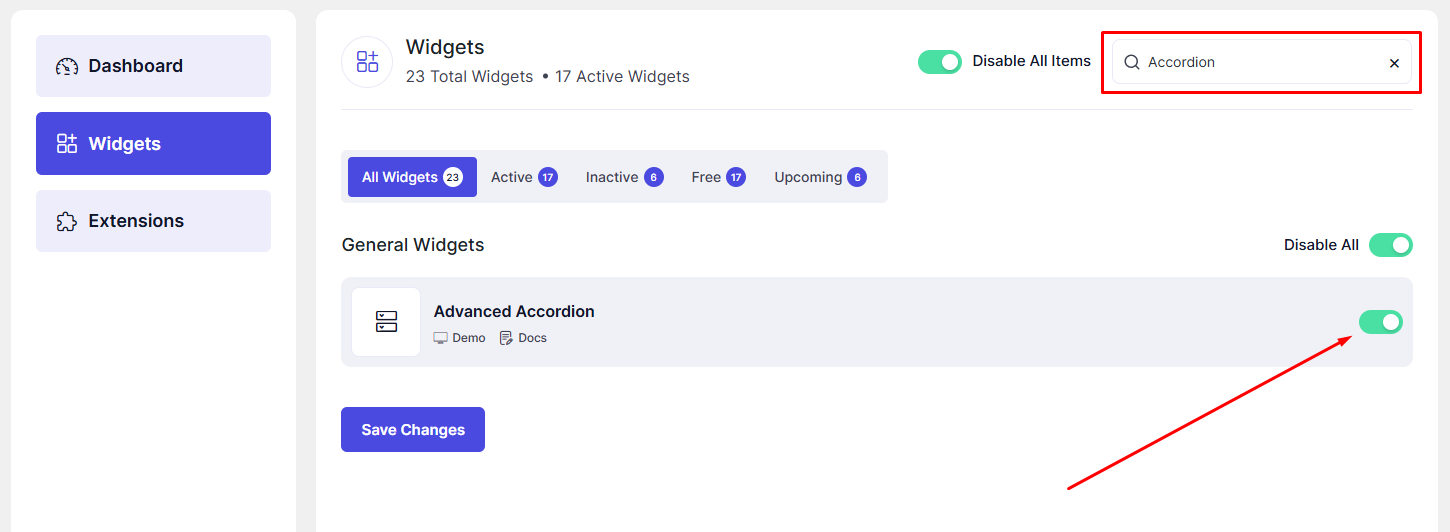The image size is (1450, 532).
Task: Show the Upcoming widgets tab
Action: [x=819, y=177]
